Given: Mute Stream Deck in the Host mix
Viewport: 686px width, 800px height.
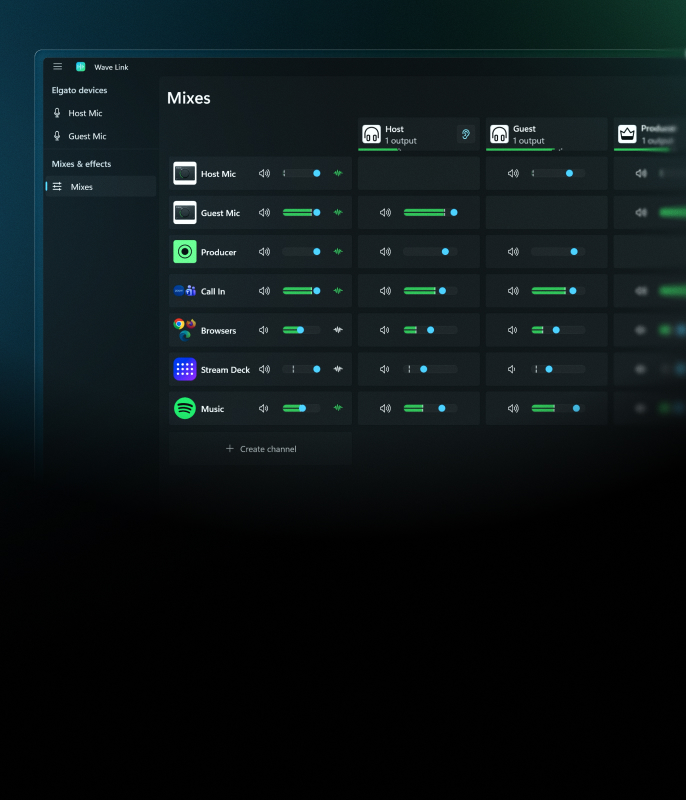Looking at the screenshot, I should pos(385,369).
